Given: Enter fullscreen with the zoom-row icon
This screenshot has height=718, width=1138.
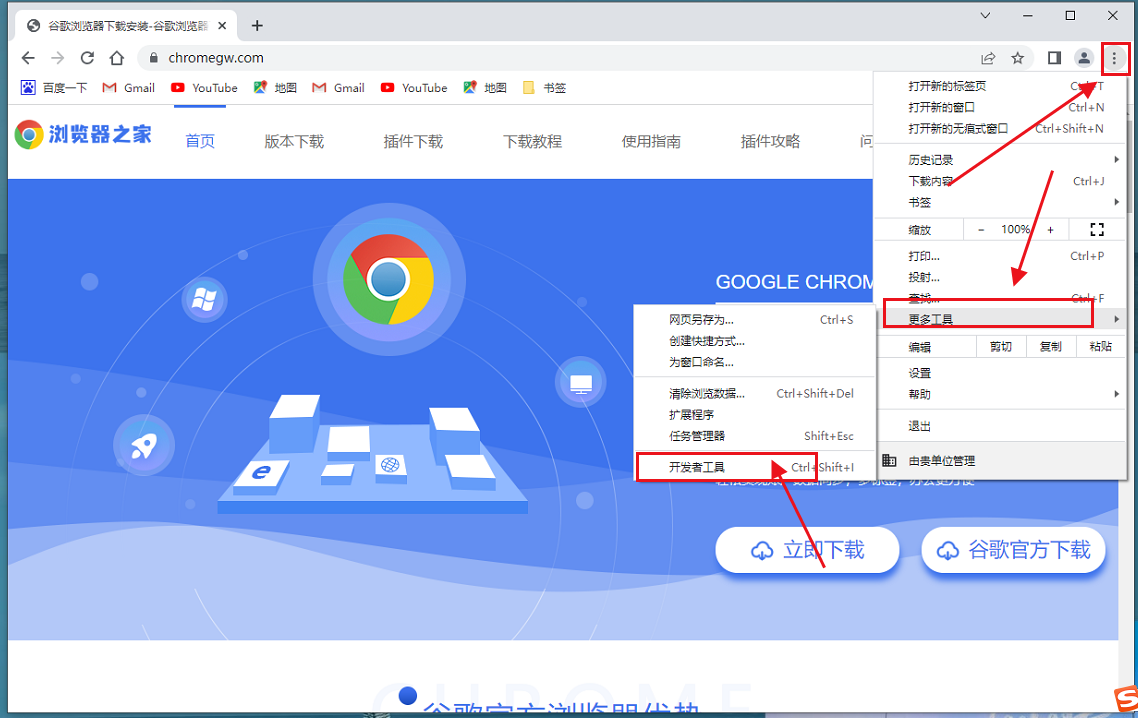Looking at the screenshot, I should point(1097,229).
